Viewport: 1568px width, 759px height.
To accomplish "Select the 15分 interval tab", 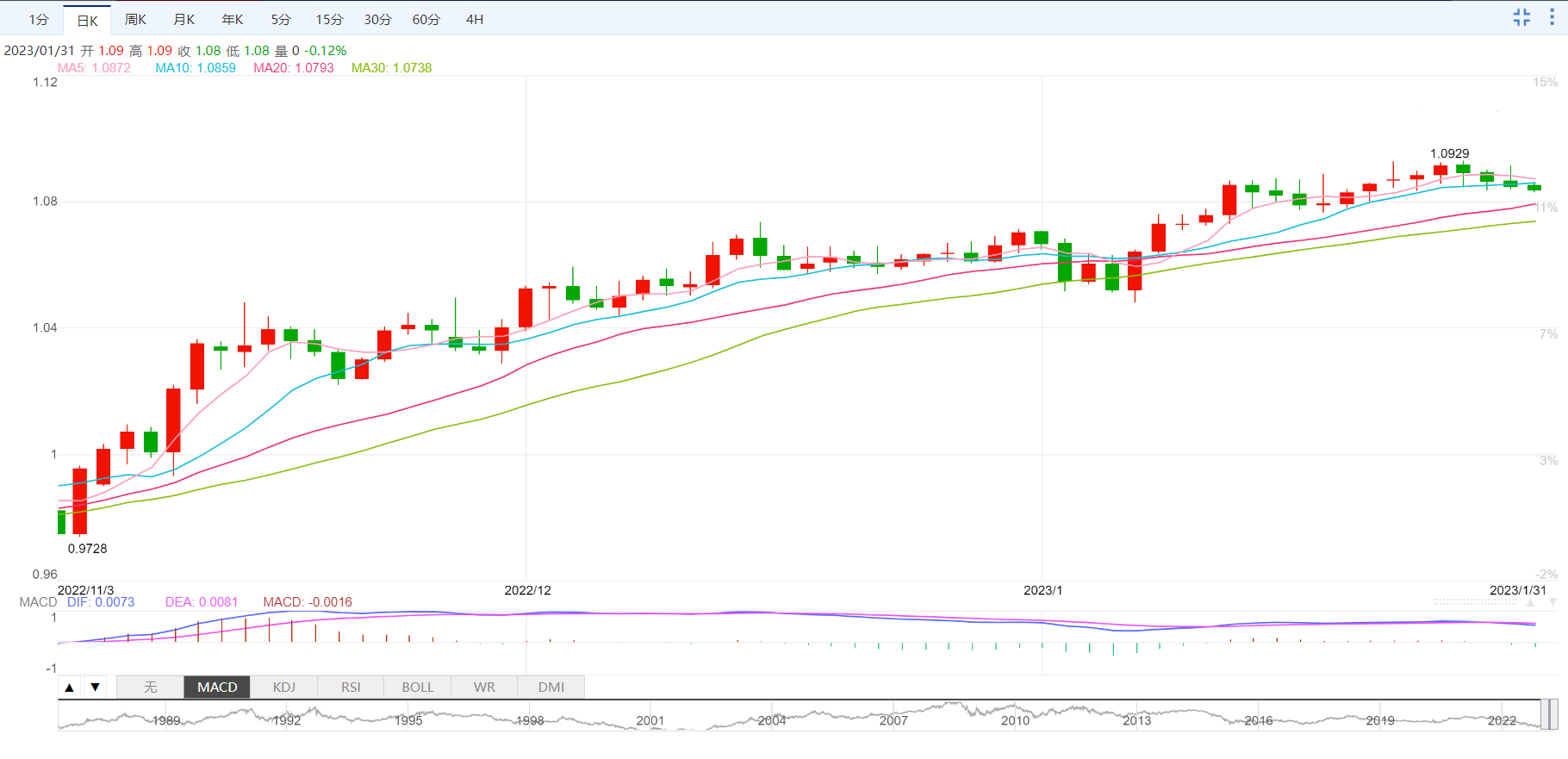I will click(329, 19).
